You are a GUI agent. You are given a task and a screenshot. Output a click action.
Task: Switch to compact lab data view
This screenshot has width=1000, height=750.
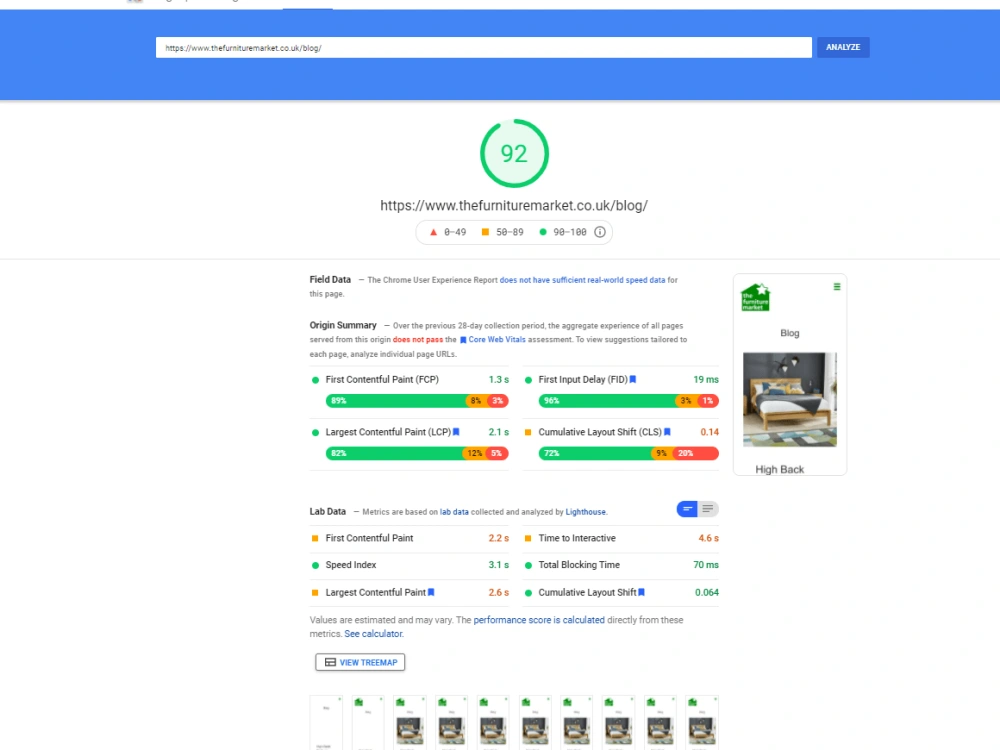pyautogui.click(x=687, y=509)
